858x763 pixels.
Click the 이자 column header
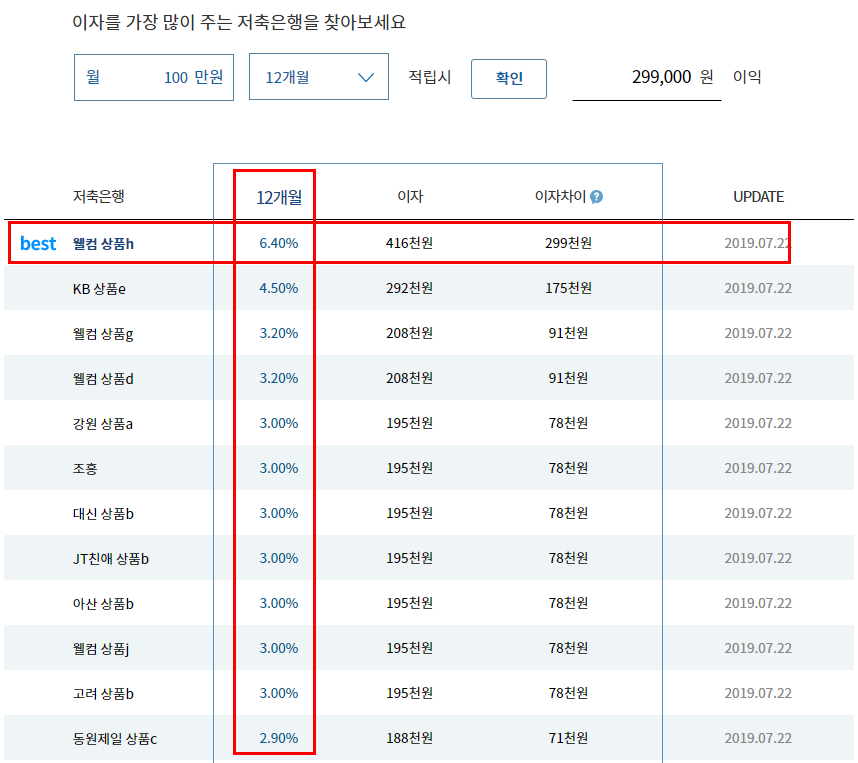click(x=410, y=196)
